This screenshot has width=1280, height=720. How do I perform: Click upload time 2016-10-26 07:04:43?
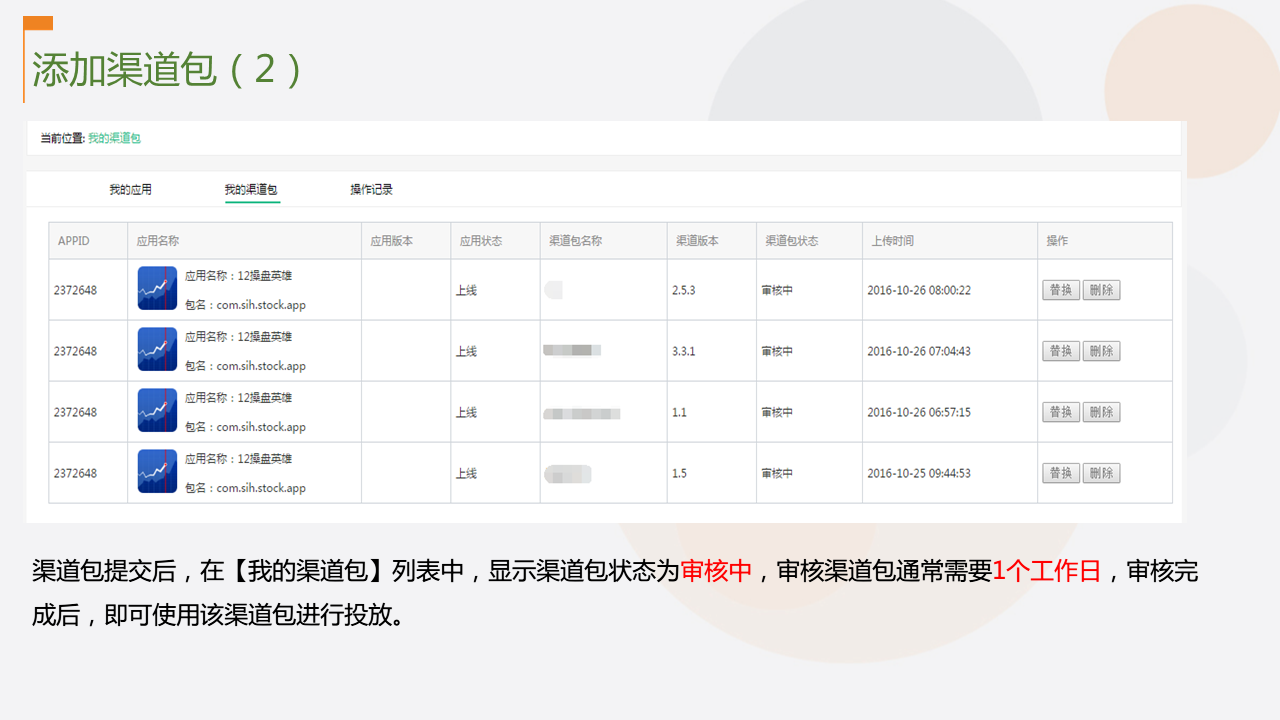(919, 351)
